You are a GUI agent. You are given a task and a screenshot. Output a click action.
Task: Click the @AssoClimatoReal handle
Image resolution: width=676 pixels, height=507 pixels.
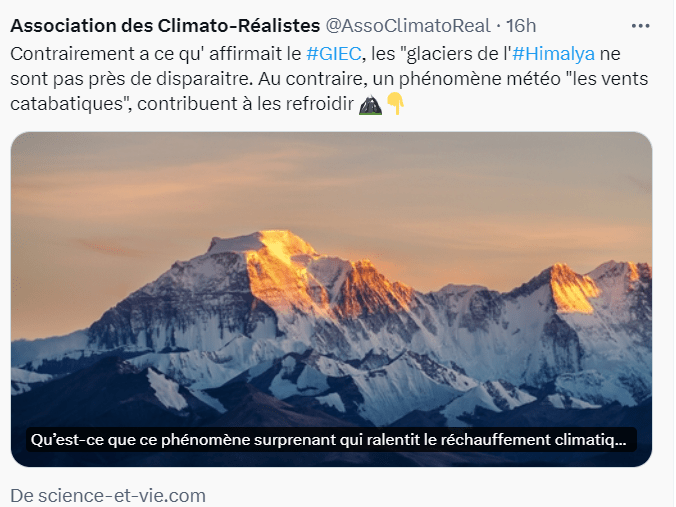[x=407, y=25]
